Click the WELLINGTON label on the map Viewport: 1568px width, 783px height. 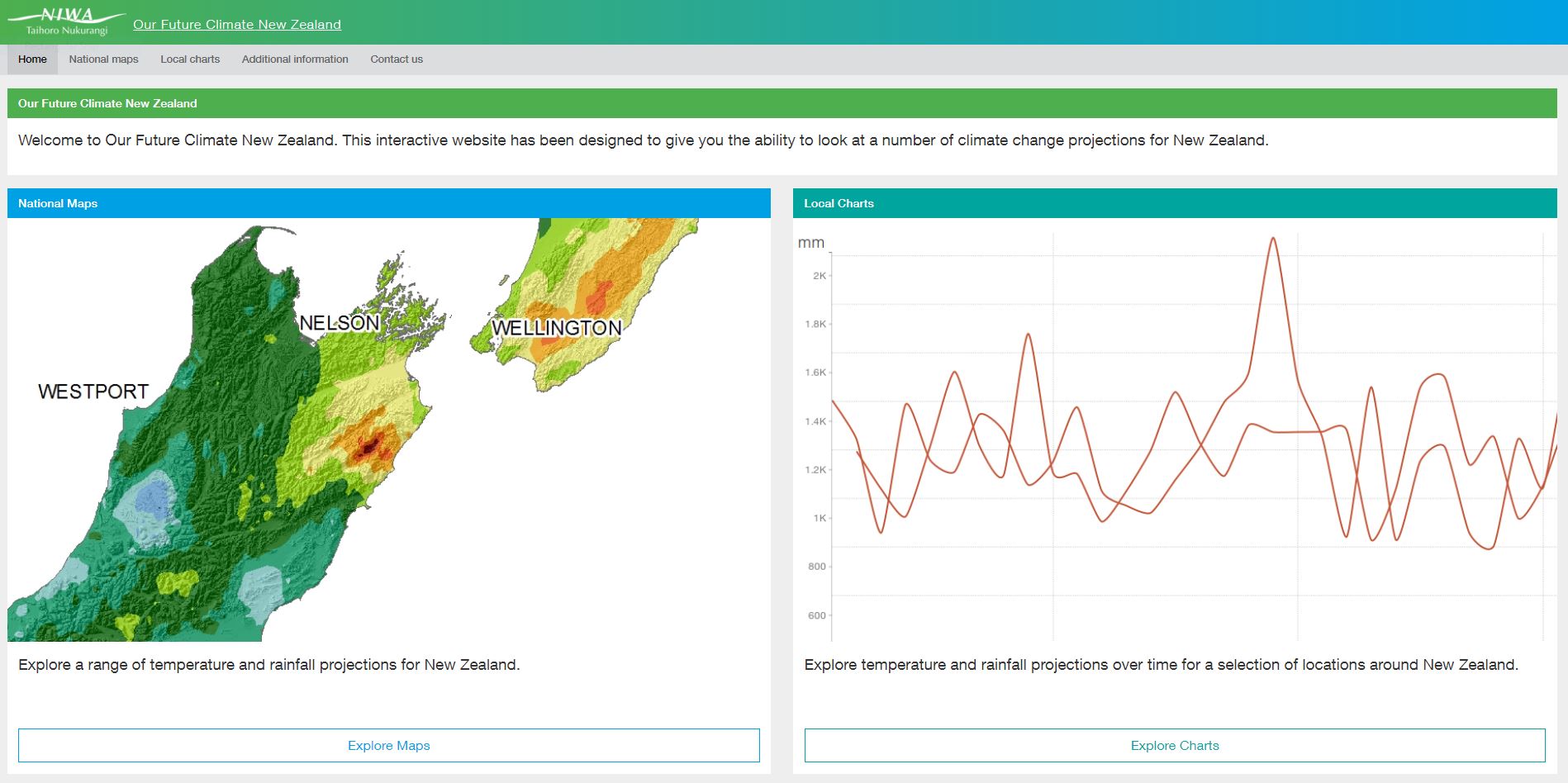pos(556,328)
